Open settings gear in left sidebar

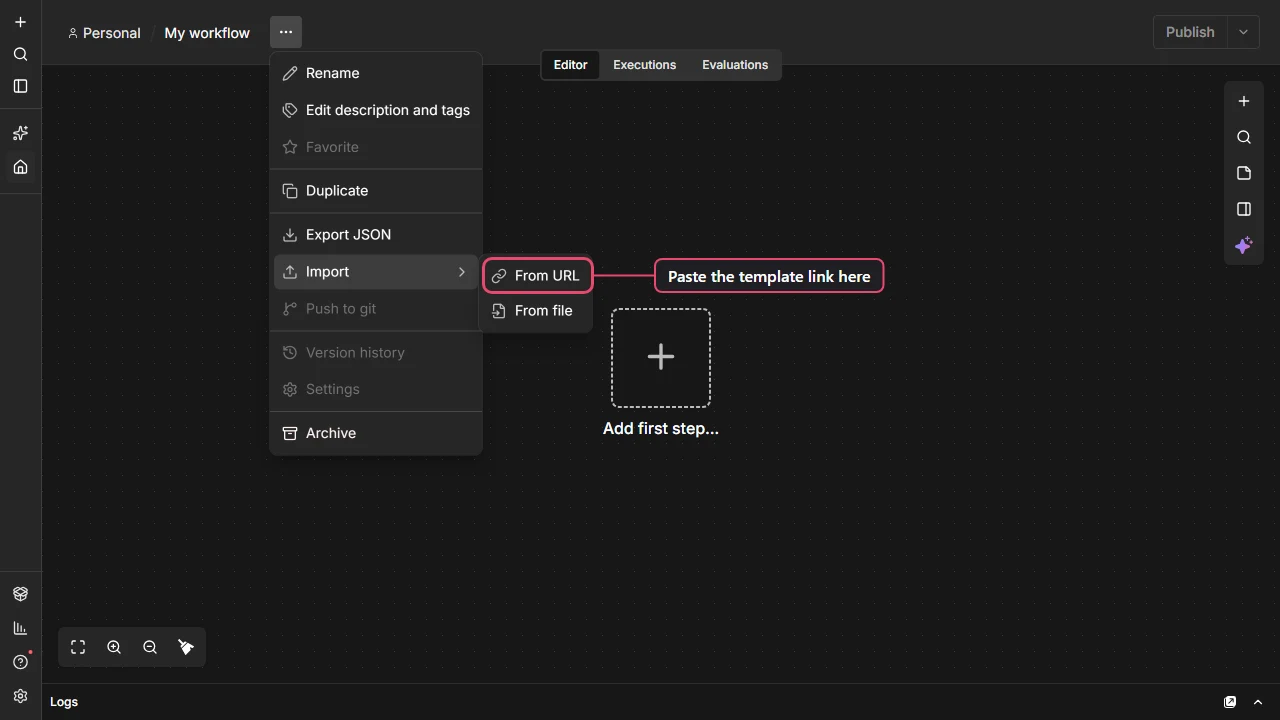20,696
